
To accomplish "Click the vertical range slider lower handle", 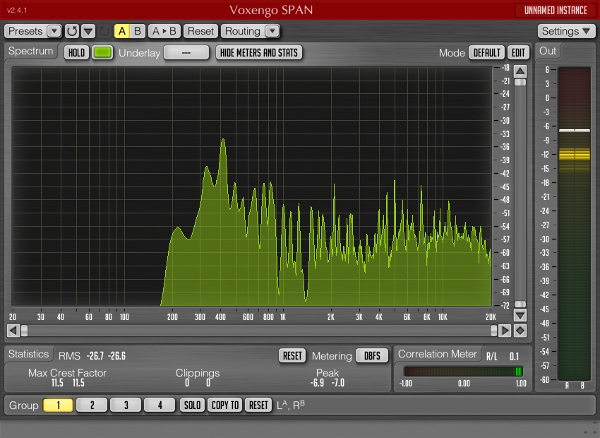I will (520, 304).
